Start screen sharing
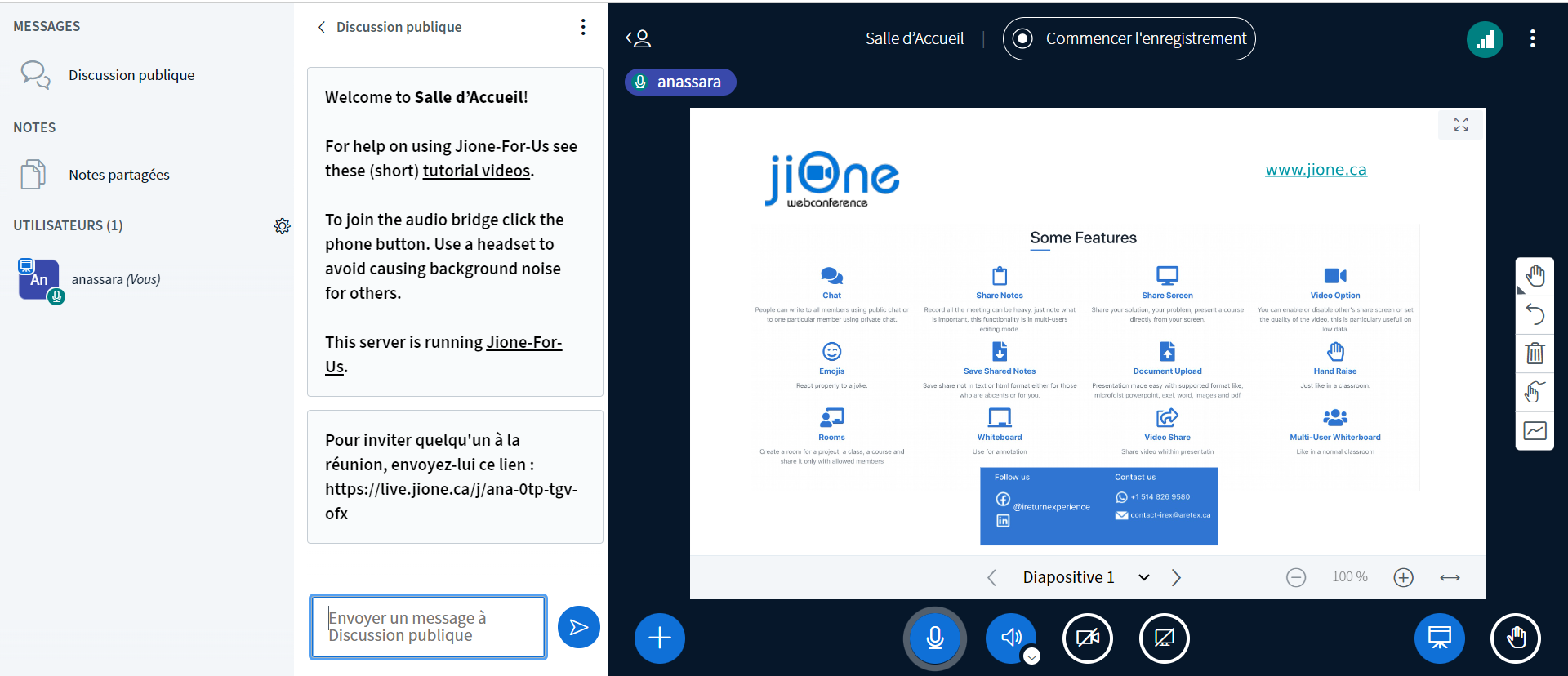 1165,638
